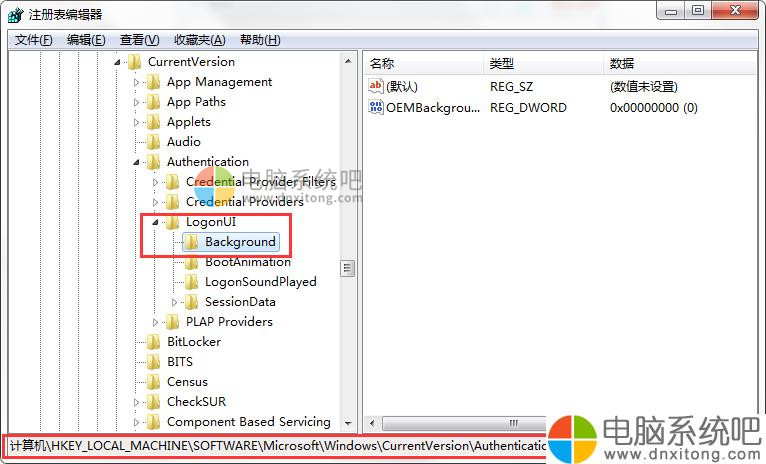This screenshot has height=464, width=766.
Task: Click the Background folder icon
Action: click(x=191, y=242)
